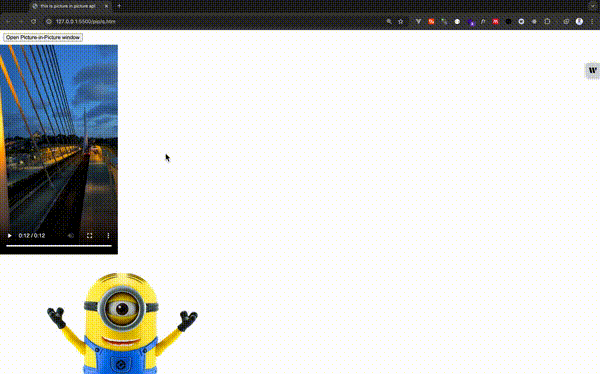This screenshot has width=600, height=374.
Task: Open the green pen-shaped extension icon
Action: click(444, 21)
